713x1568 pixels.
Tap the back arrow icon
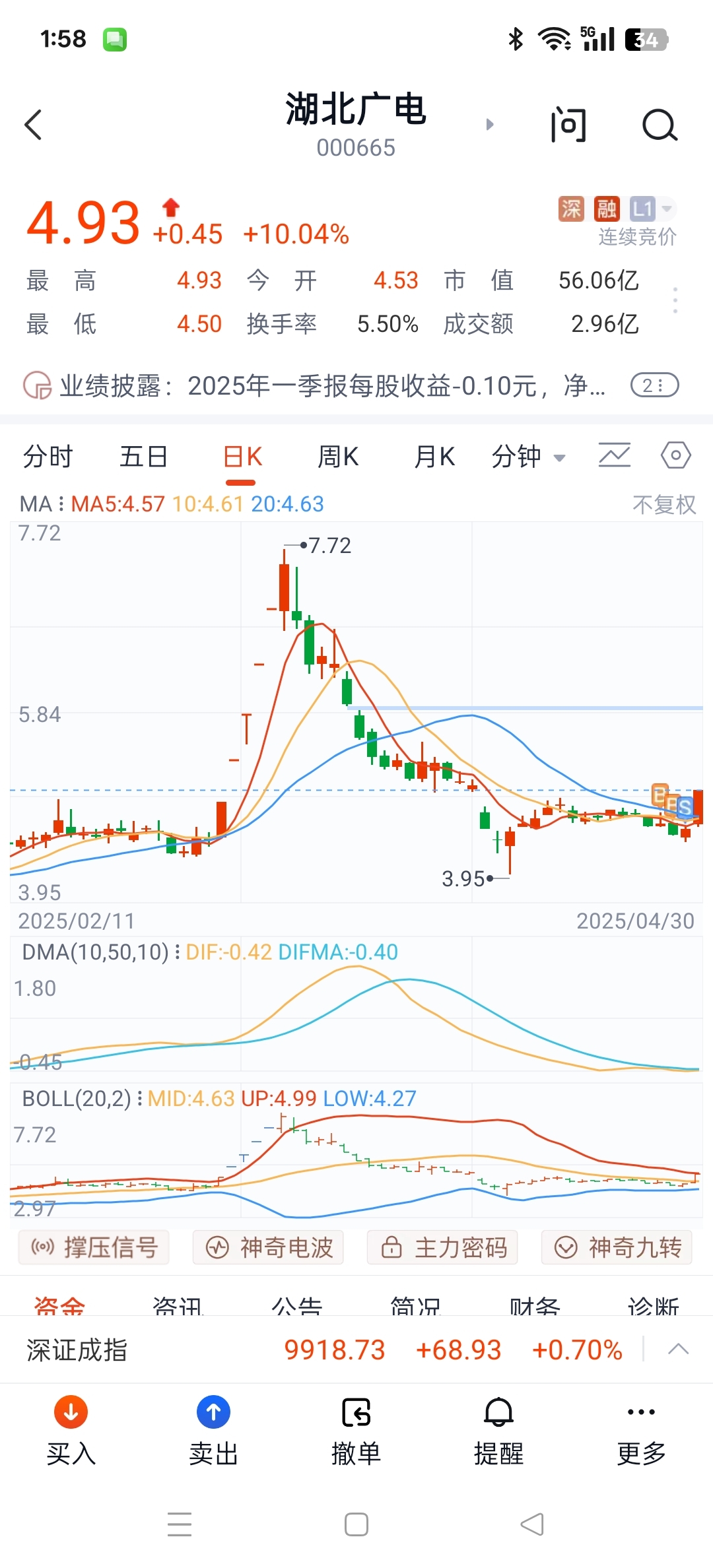[33, 125]
